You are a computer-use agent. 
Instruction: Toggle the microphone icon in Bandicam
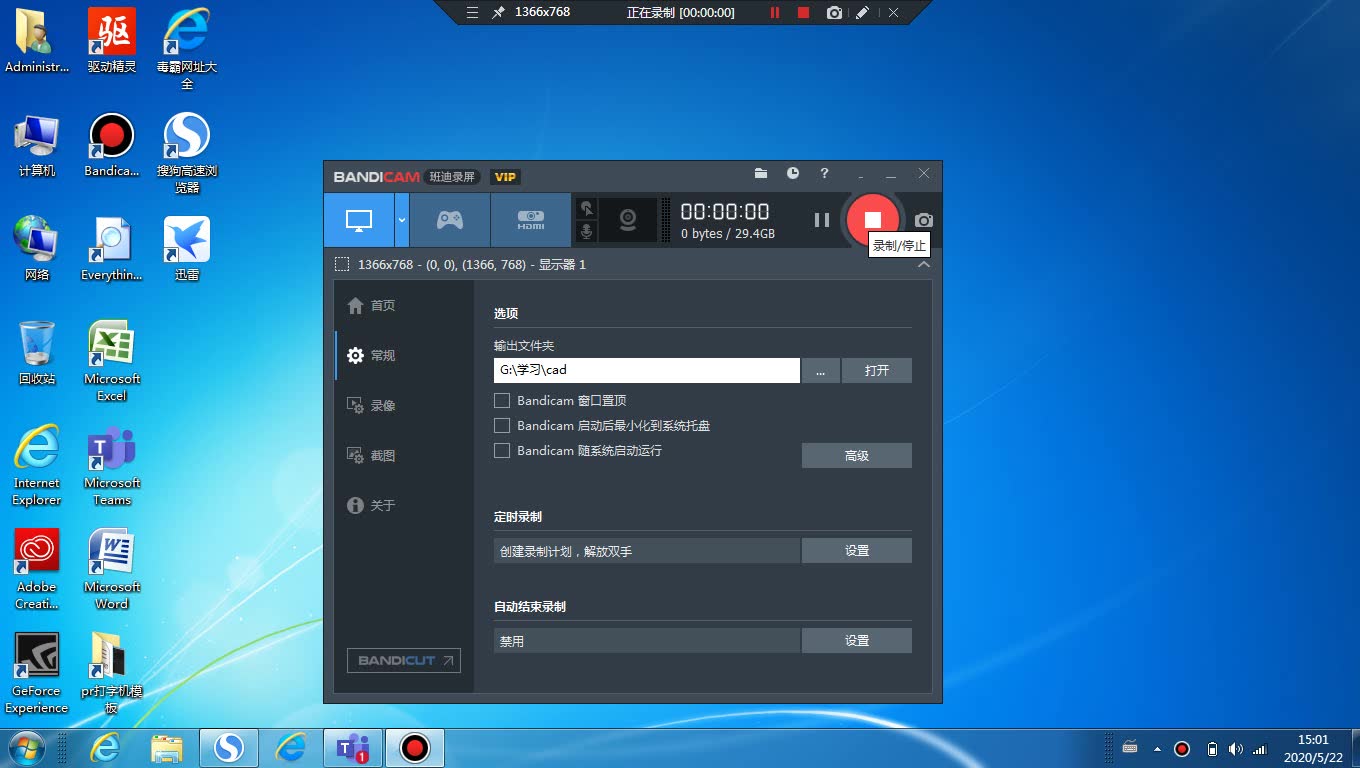(587, 232)
